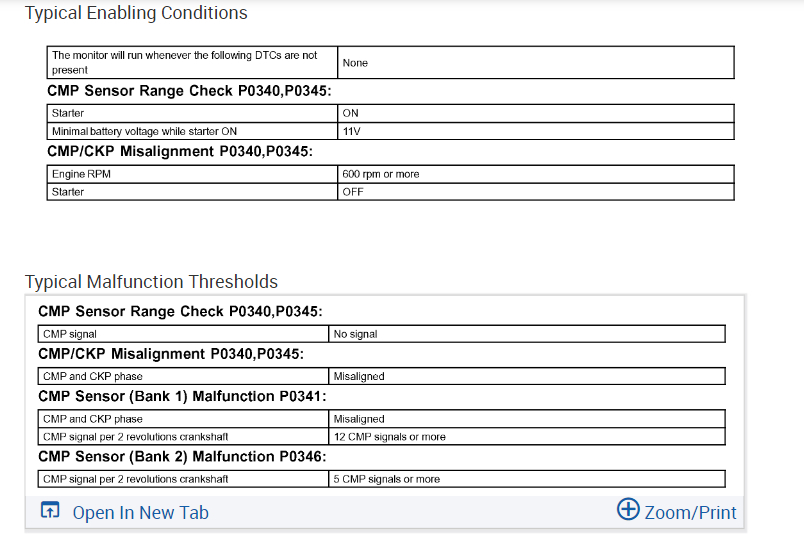
Task: Click the Typical Enabling Conditions heading
Action: pyautogui.click(x=136, y=13)
